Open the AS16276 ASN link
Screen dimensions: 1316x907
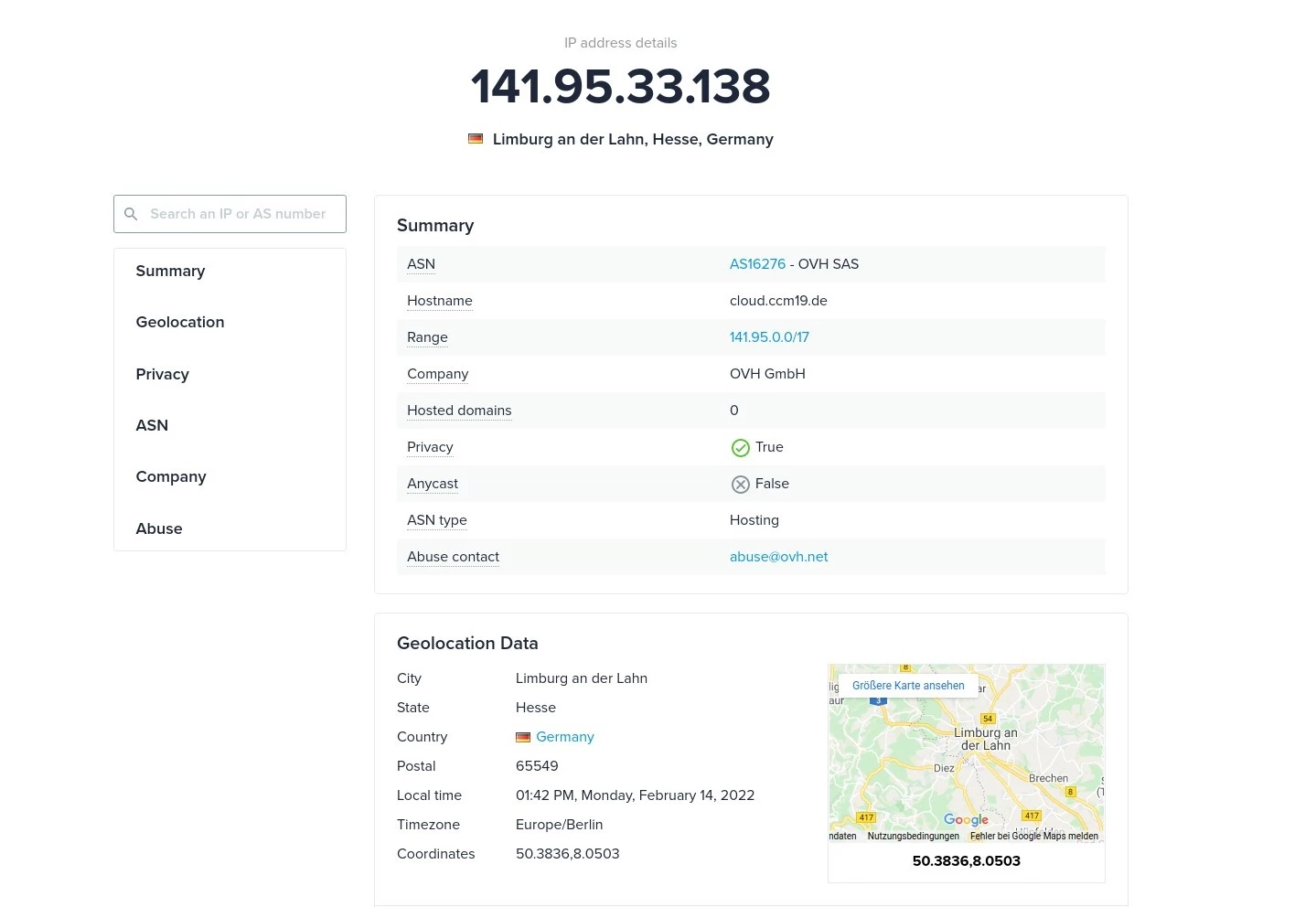point(757,264)
